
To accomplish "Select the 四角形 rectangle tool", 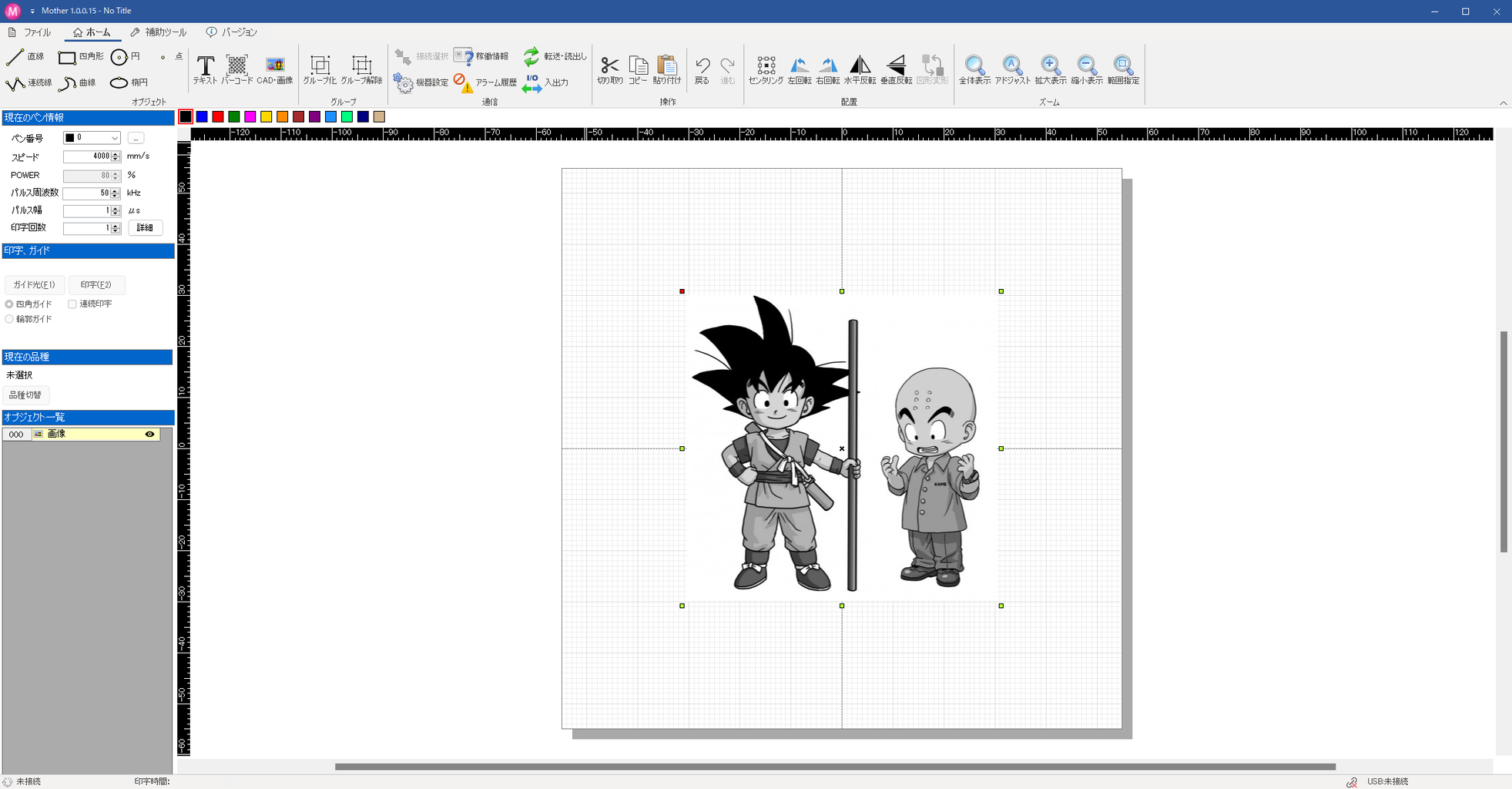I will point(81,57).
